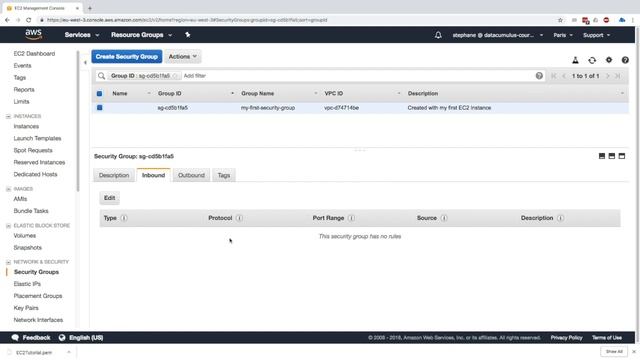Click Show All downloads button

click(614, 351)
